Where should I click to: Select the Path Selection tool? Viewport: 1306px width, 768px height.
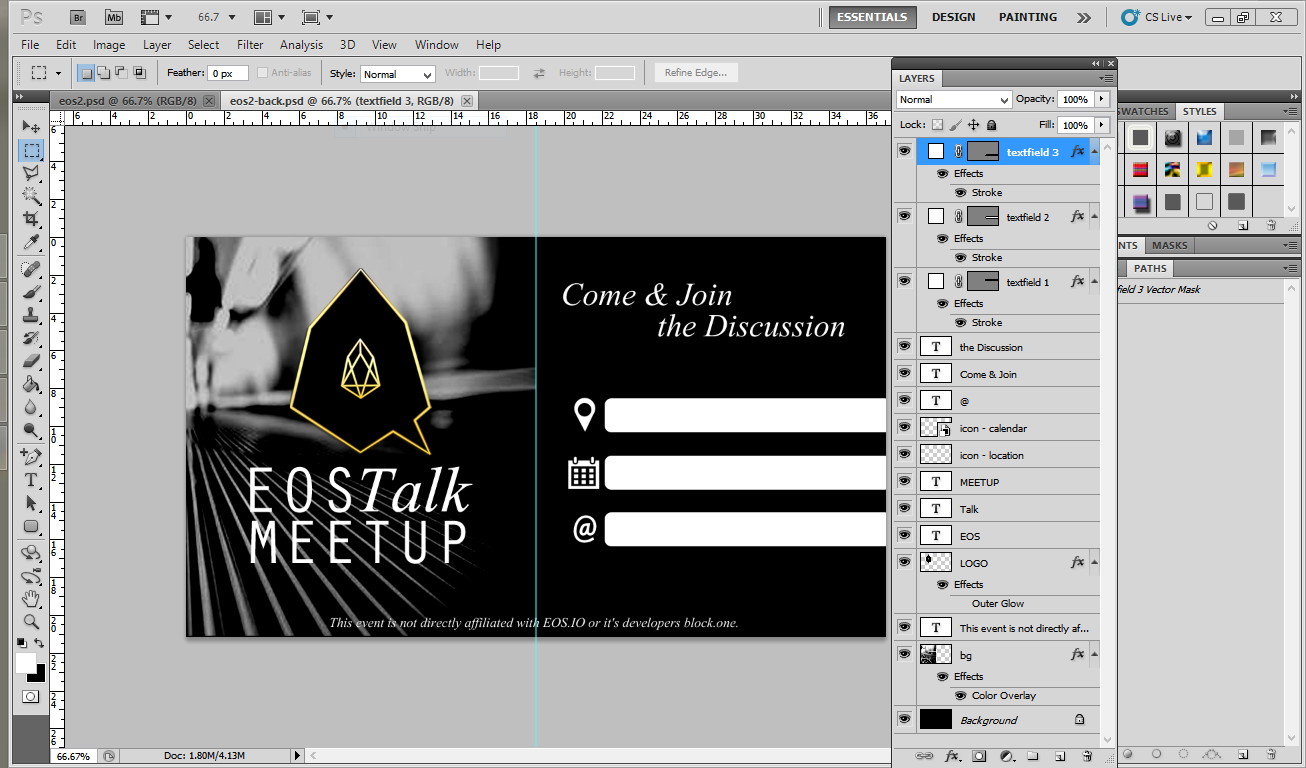(31, 502)
